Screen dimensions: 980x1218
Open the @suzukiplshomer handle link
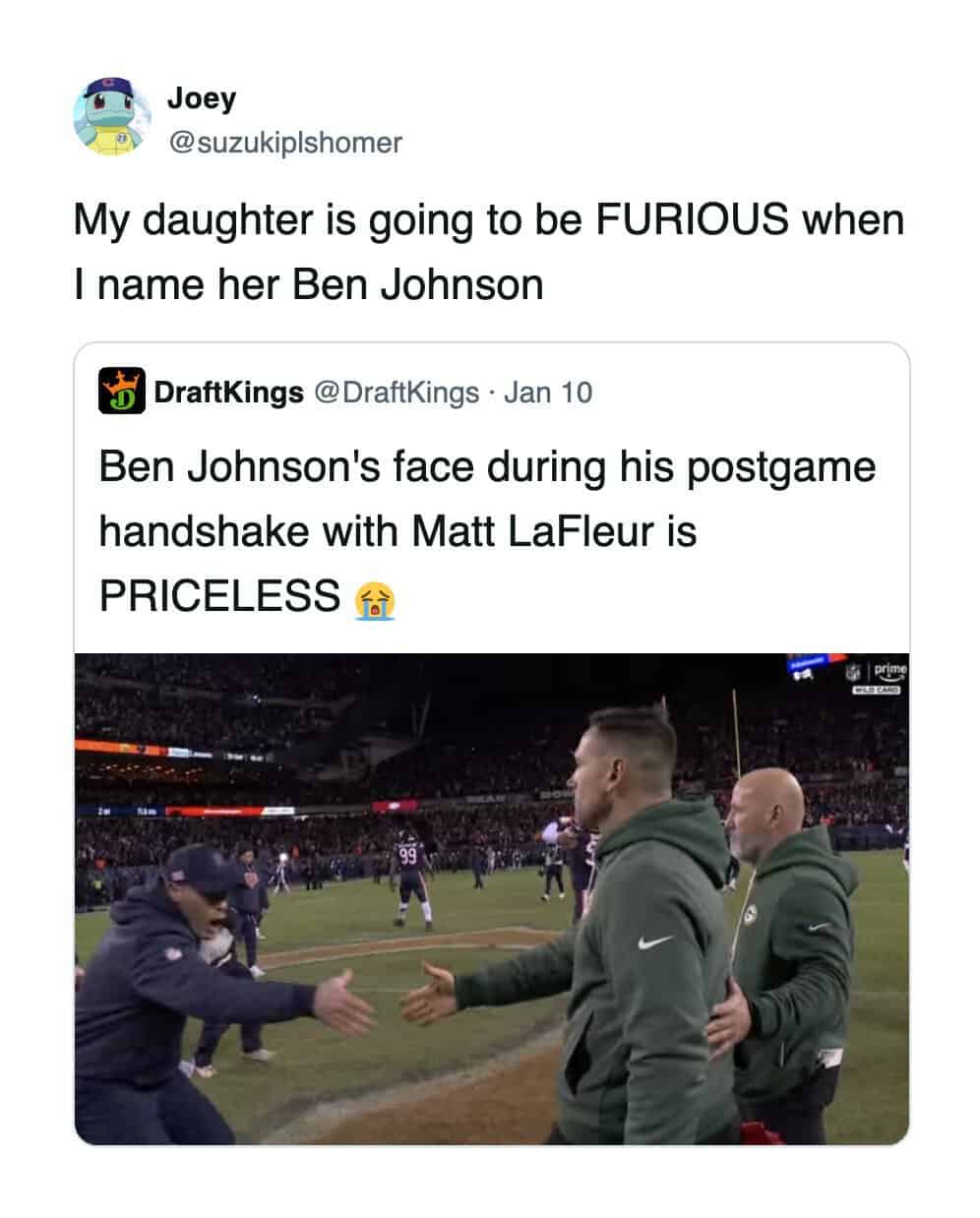[285, 143]
